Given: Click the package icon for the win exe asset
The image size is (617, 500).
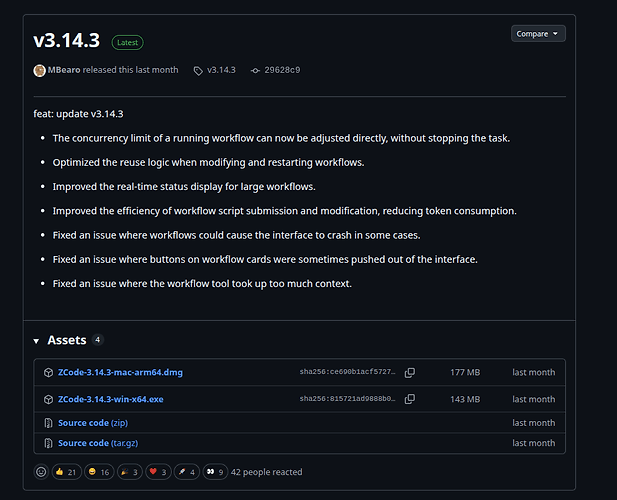Looking at the screenshot, I should tap(48, 400).
